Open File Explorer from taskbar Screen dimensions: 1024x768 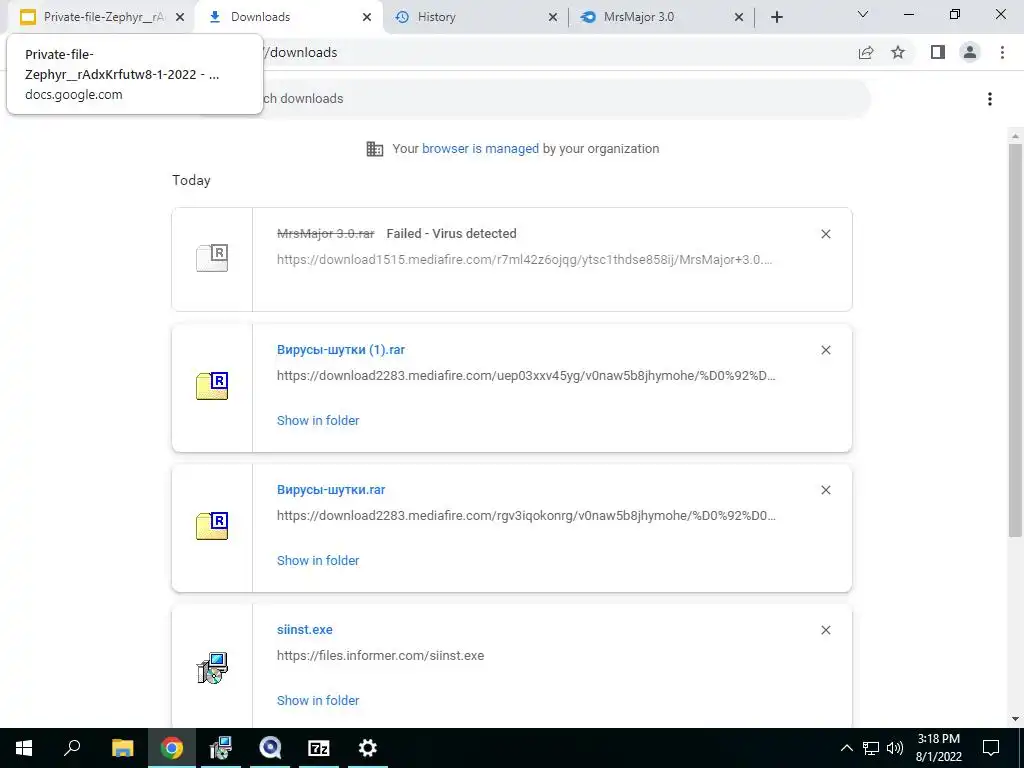[122, 748]
